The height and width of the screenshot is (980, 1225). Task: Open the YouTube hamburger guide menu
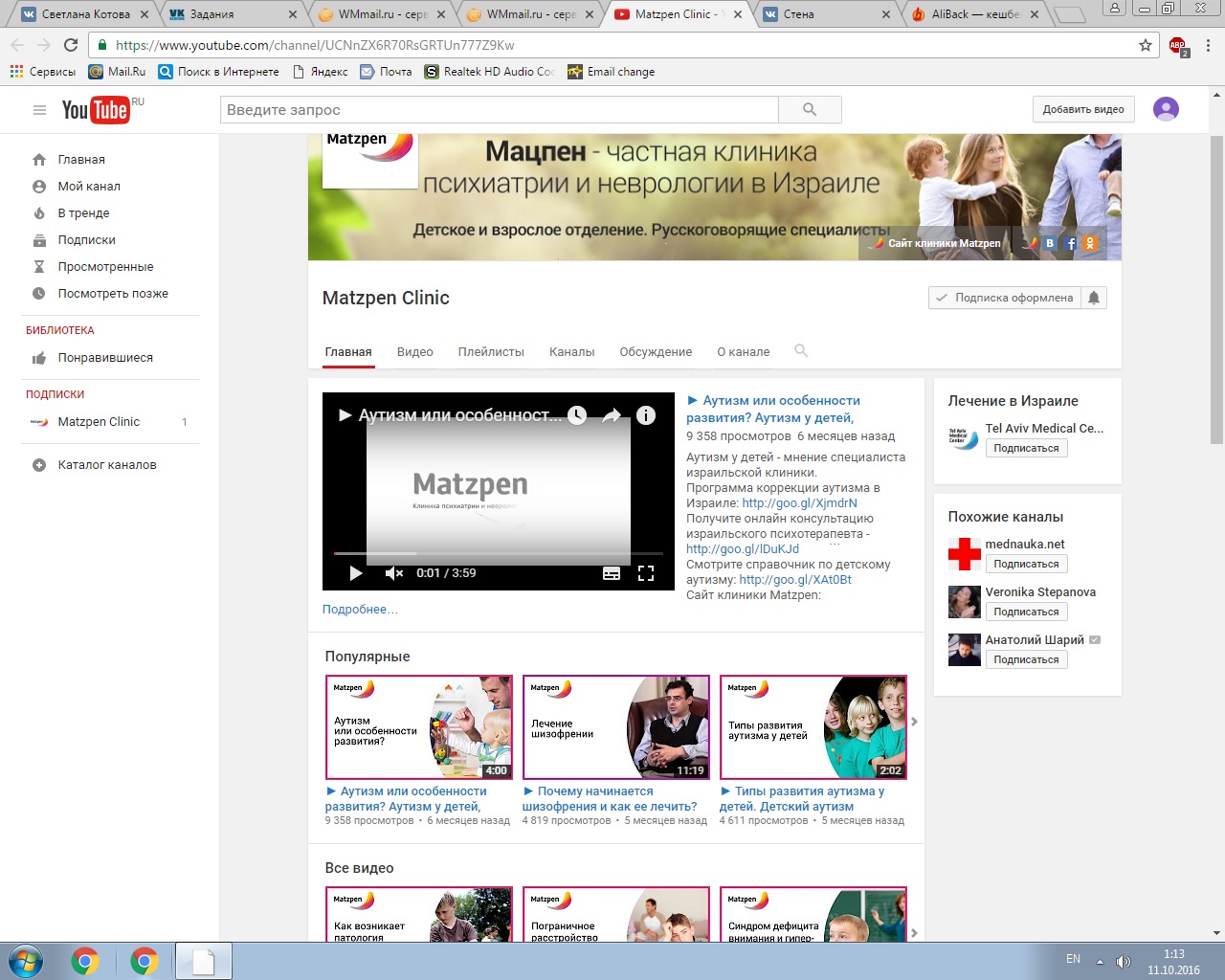pos(39,110)
